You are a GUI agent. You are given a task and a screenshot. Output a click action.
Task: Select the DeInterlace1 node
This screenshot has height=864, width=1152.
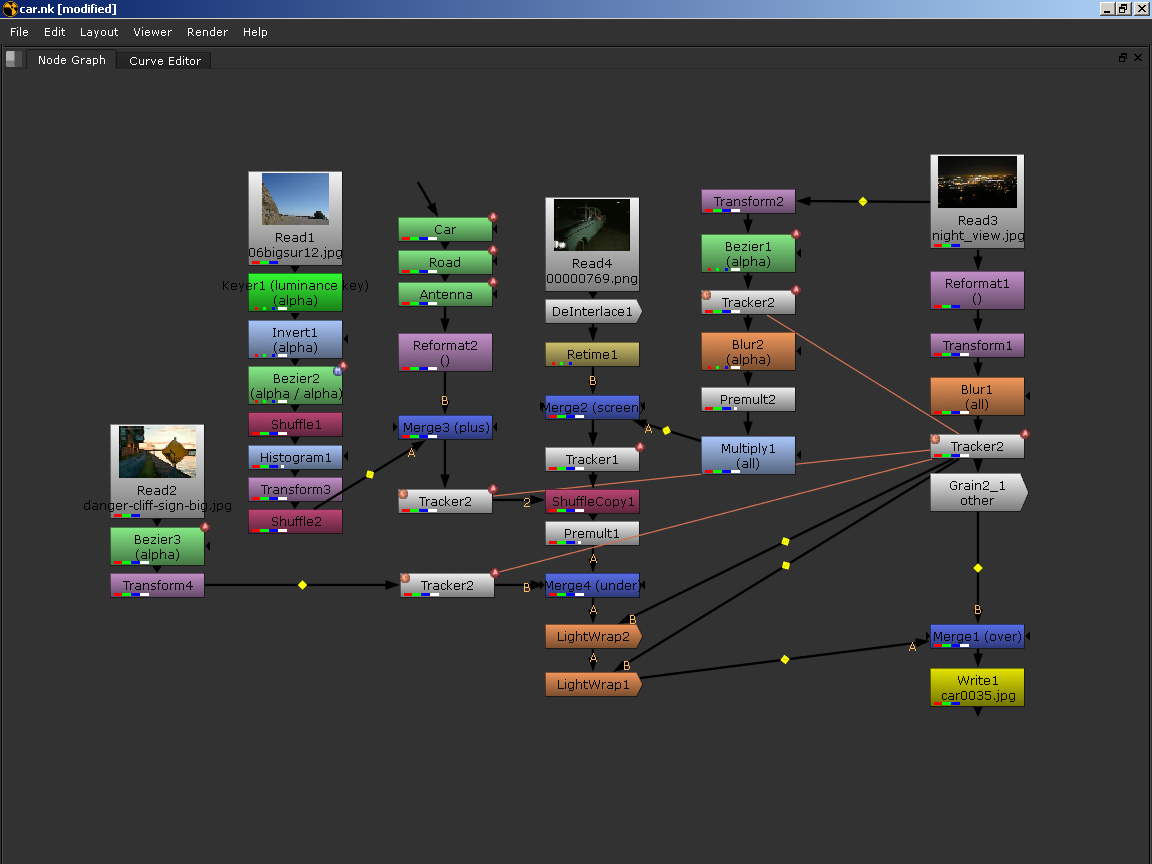[592, 312]
